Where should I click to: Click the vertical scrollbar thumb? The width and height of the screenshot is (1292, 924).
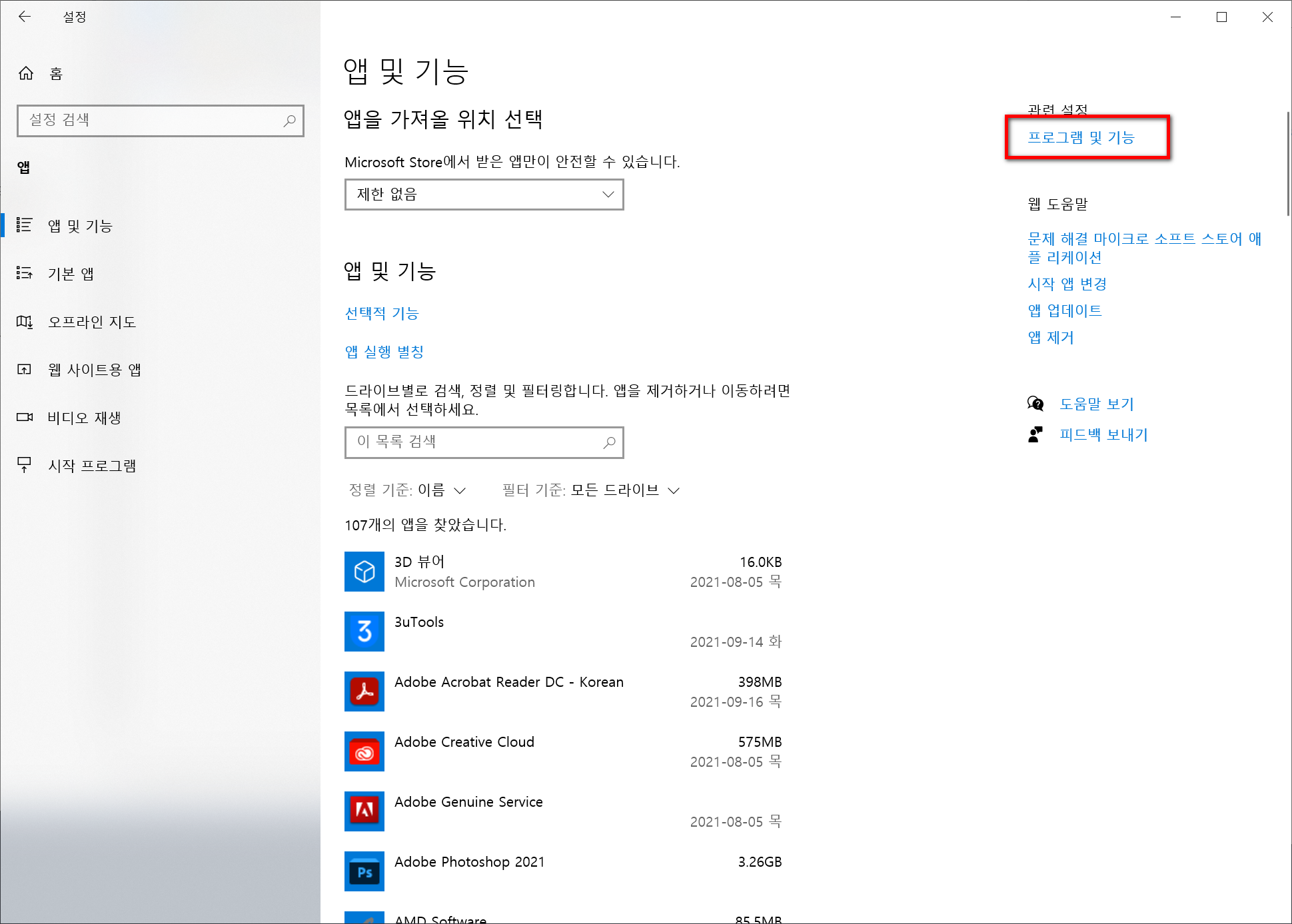coord(1288,164)
